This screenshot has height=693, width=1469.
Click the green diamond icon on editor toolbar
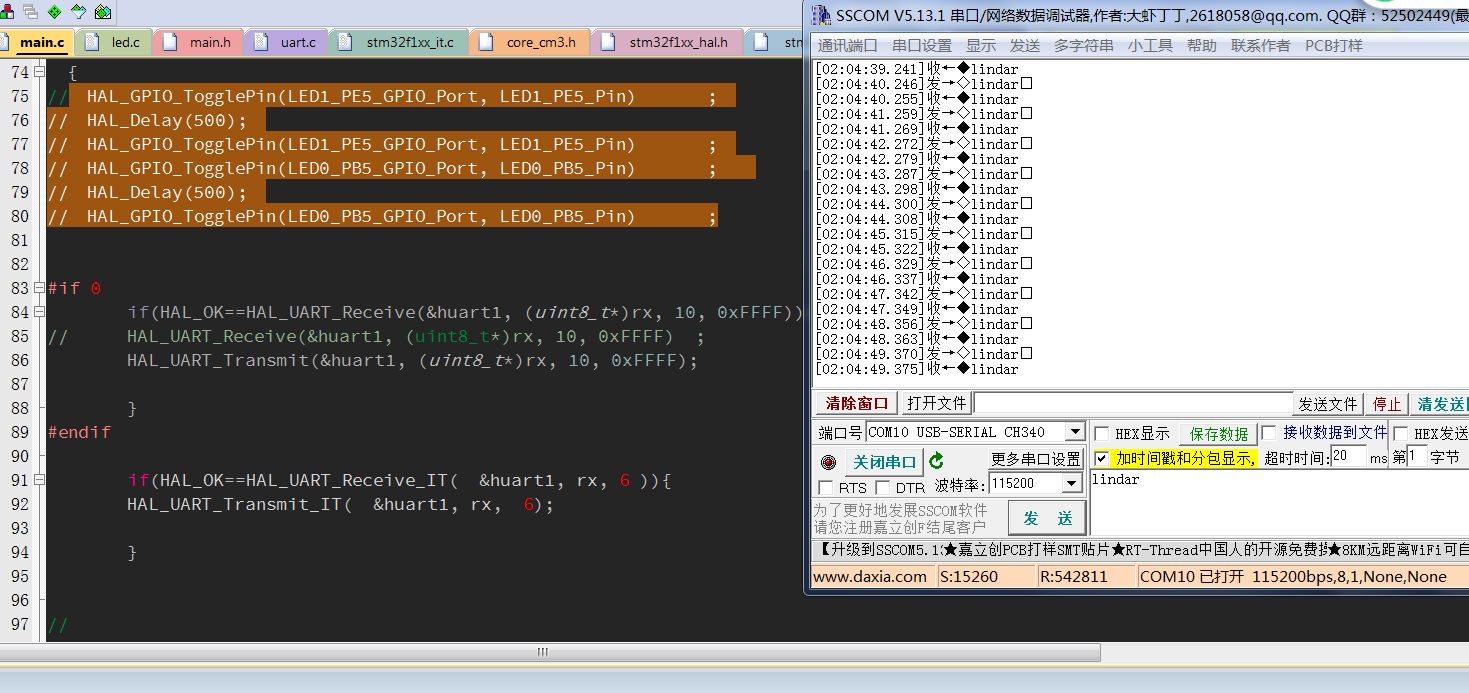[55, 11]
